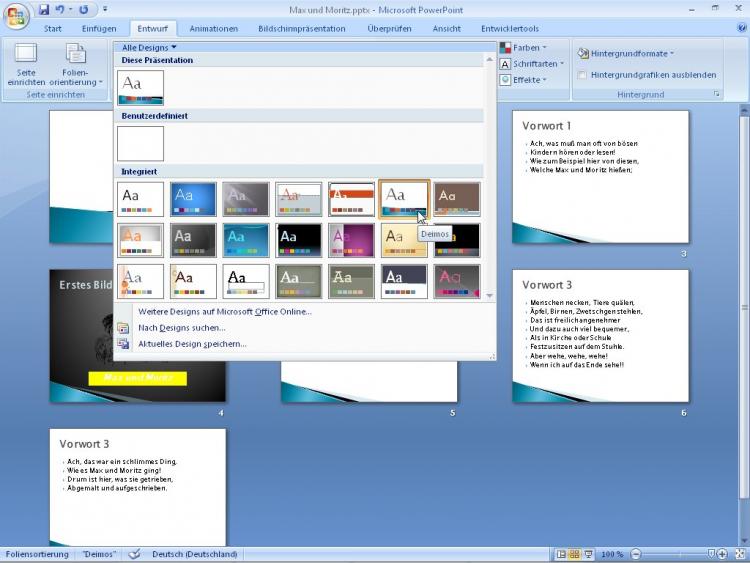
Task: Start slideshow from status bar icon
Action: tap(587, 554)
